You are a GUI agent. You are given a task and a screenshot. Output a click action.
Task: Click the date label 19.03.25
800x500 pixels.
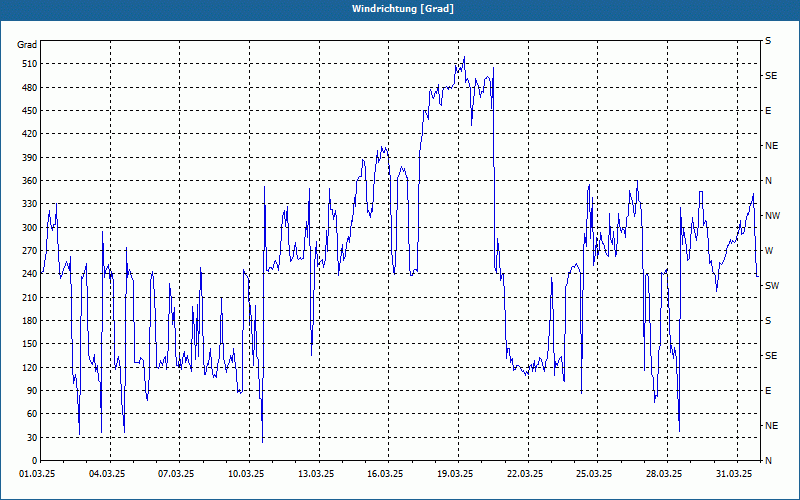[x=455, y=474]
